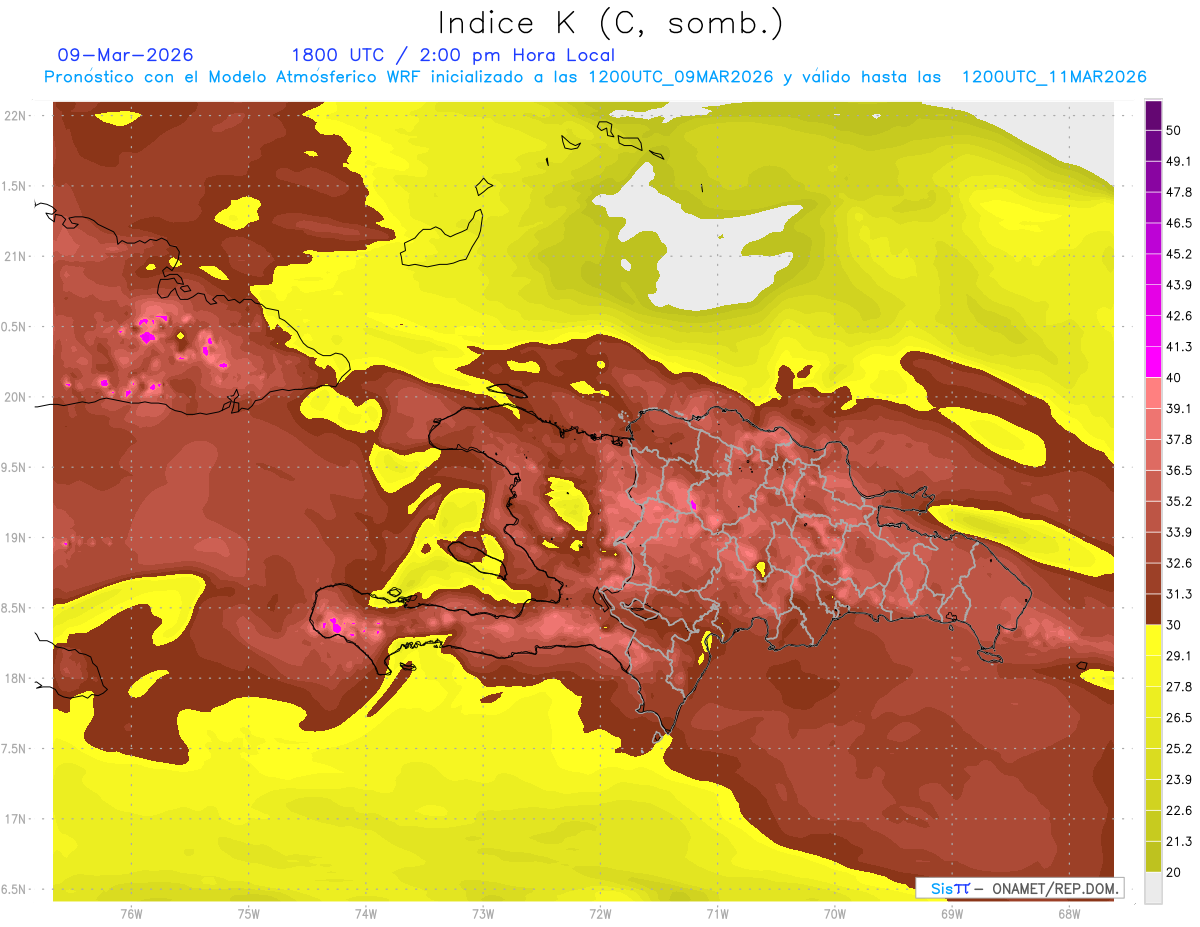
Task: Pick the "36.5" colorbar value
Action: pyautogui.click(x=1178, y=471)
